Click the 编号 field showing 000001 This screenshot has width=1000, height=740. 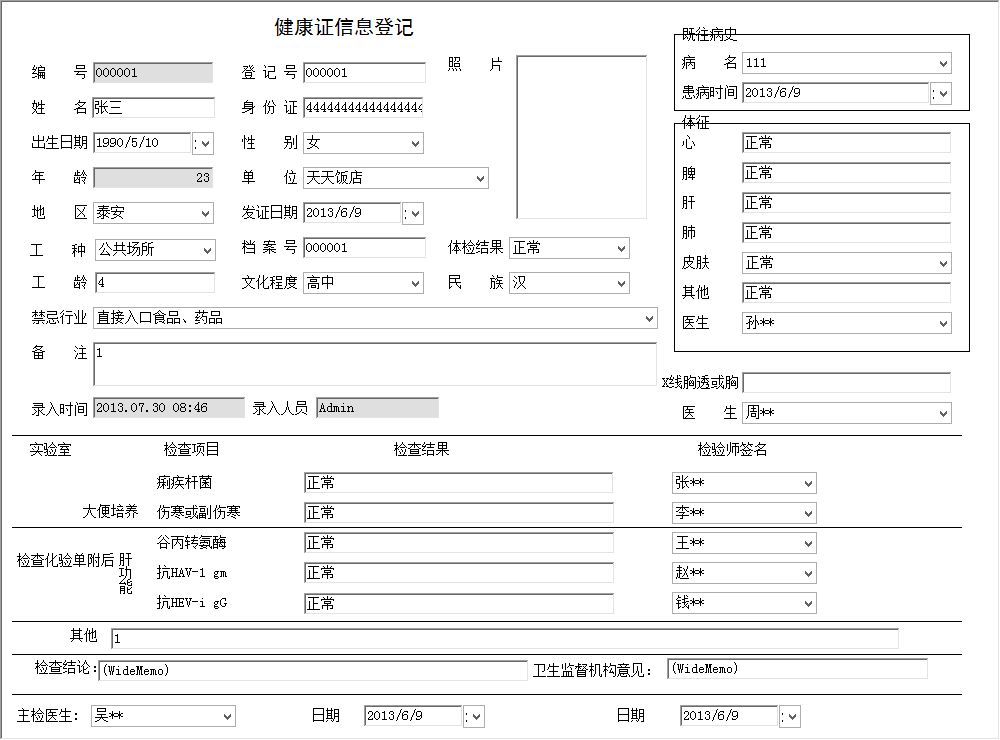153,73
